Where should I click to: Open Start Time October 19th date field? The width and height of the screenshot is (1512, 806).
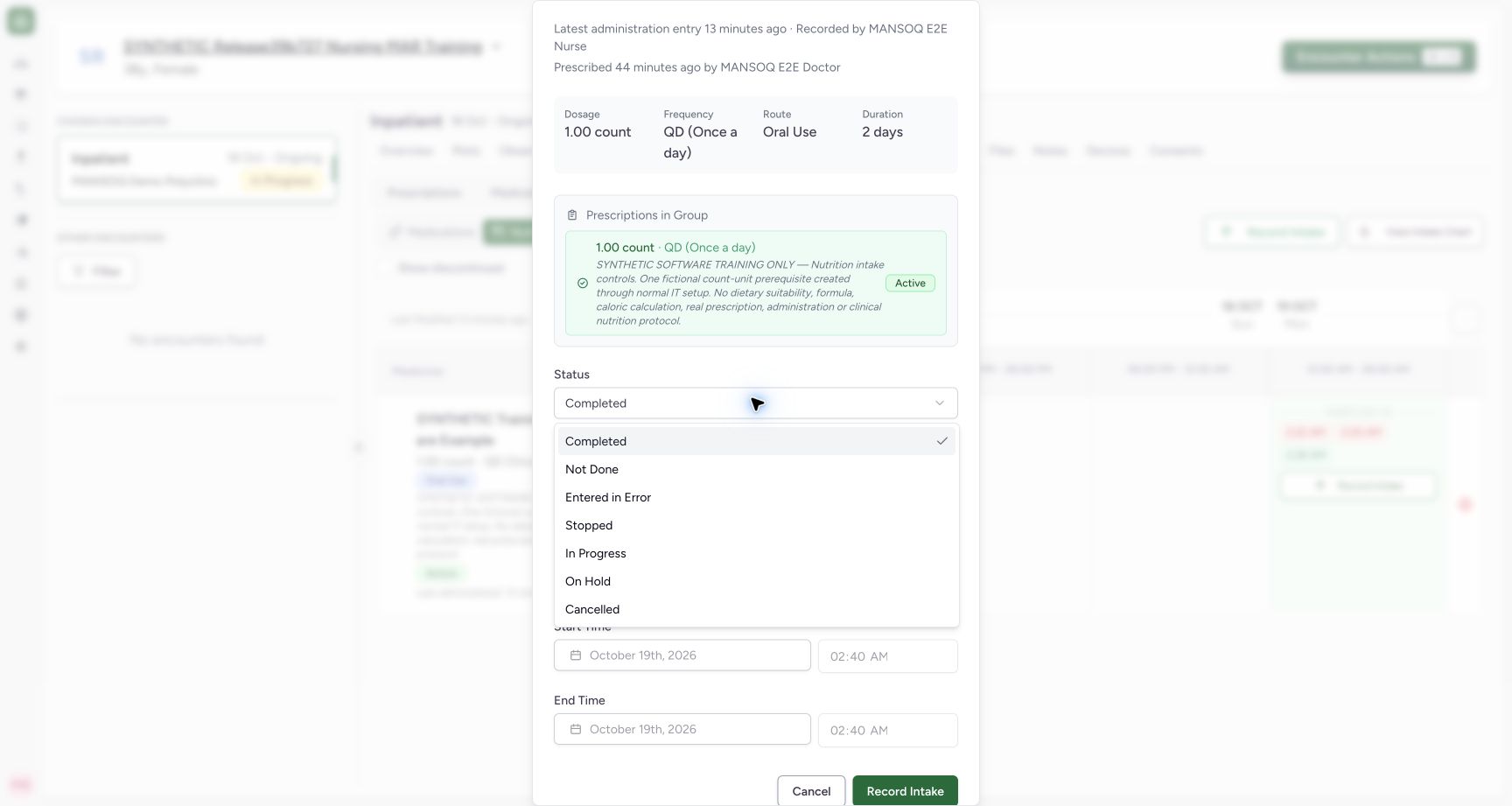click(682, 655)
